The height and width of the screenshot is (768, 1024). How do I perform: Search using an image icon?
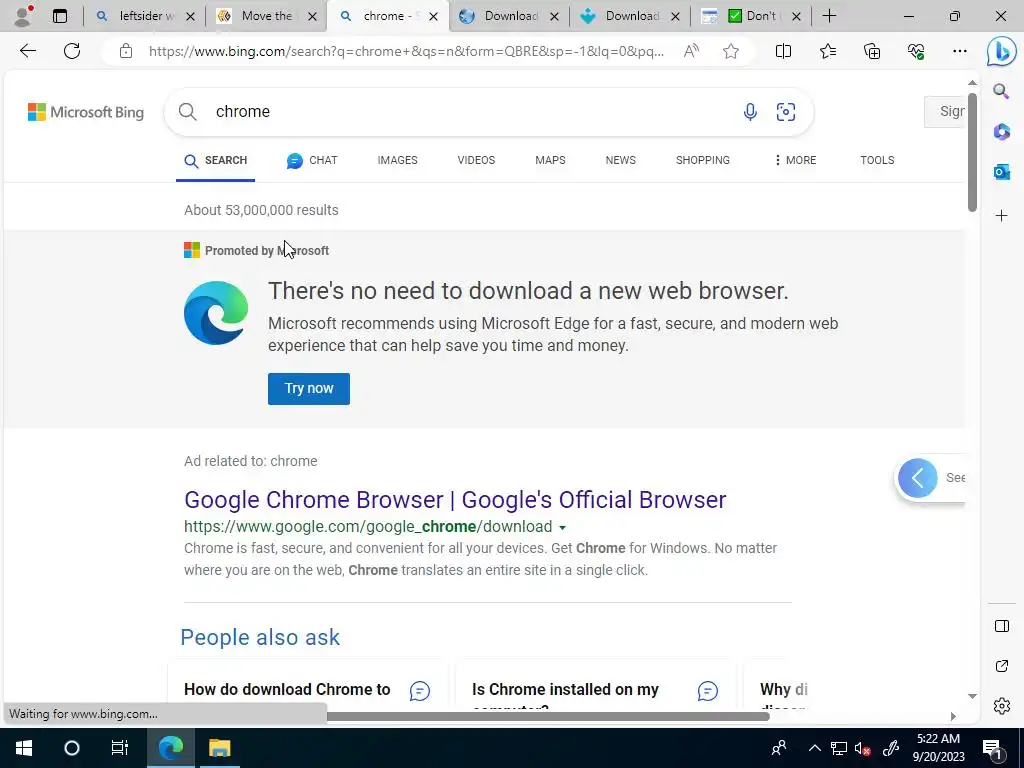pyautogui.click(x=786, y=112)
